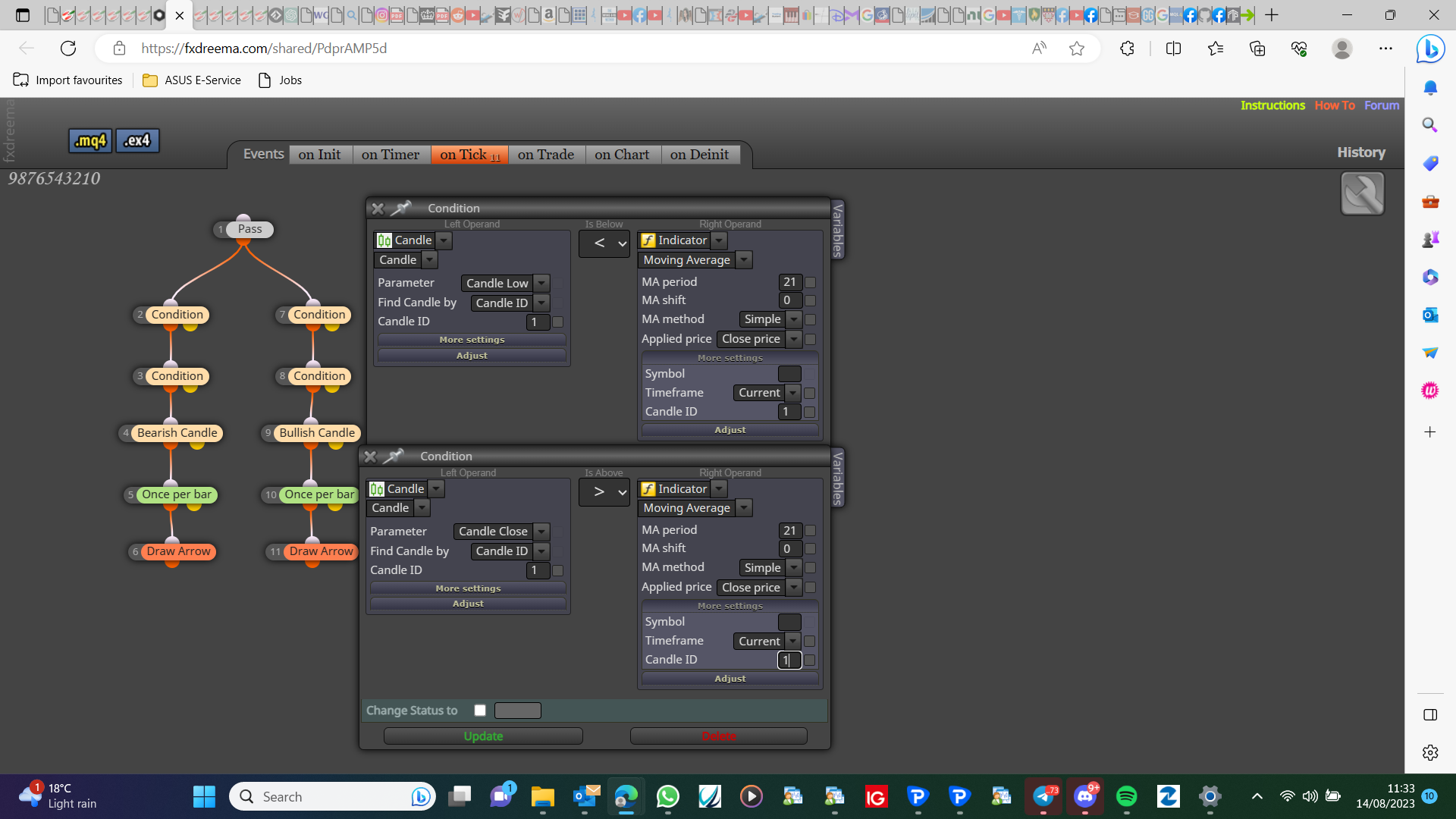Toggle upper panel MA shift checkbox
Viewport: 1456px width, 819px height.
coord(810,300)
